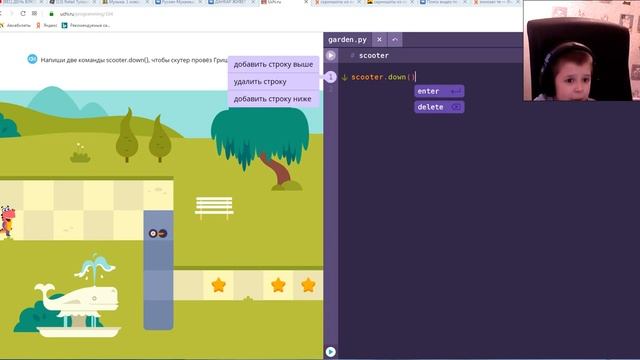640x360 pixels.
Task: Click the line number 1 marker
Action: coord(331,77)
